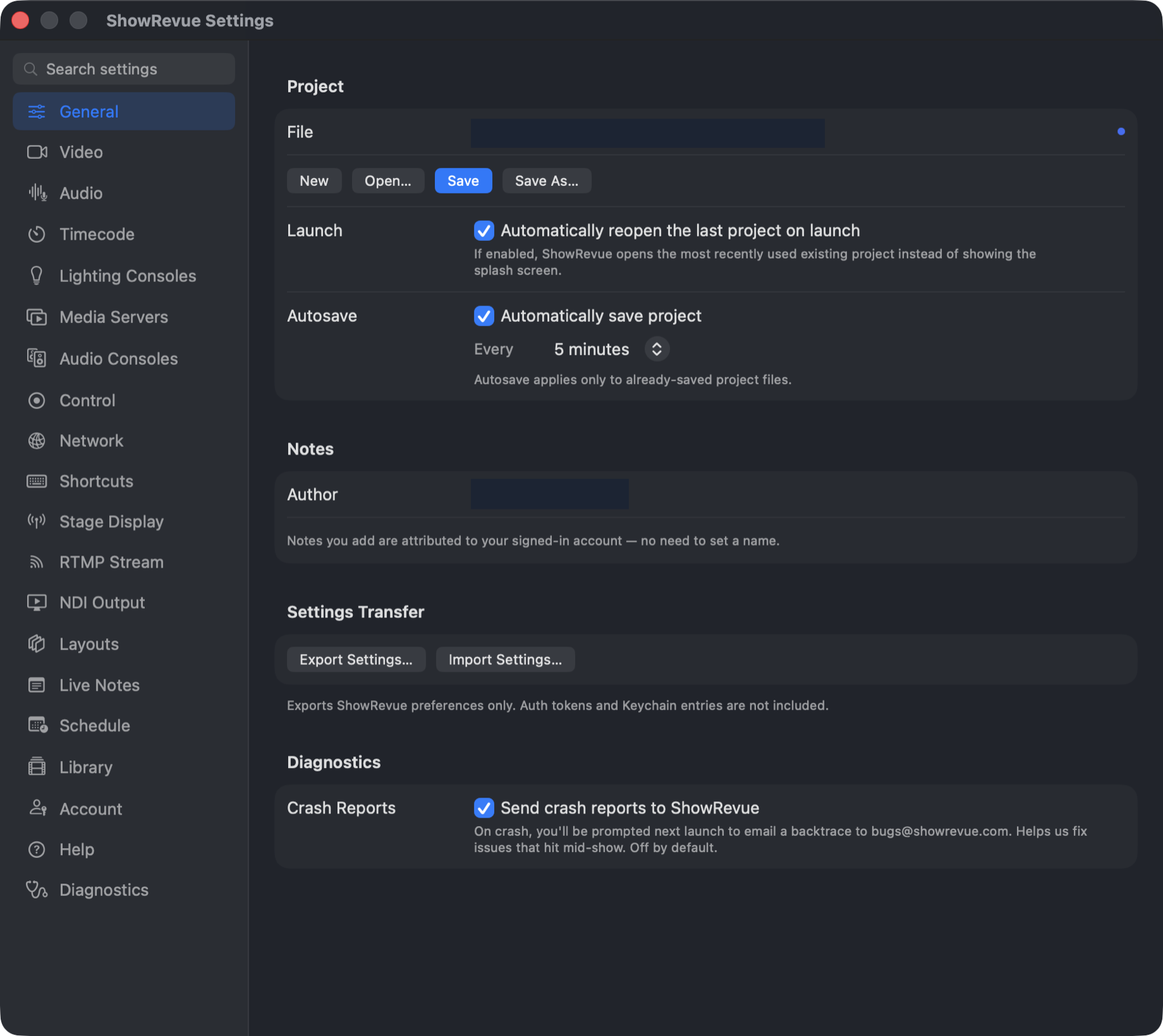This screenshot has width=1163, height=1036.
Task: Disable automatically reopen last project checkbox
Action: point(484,231)
